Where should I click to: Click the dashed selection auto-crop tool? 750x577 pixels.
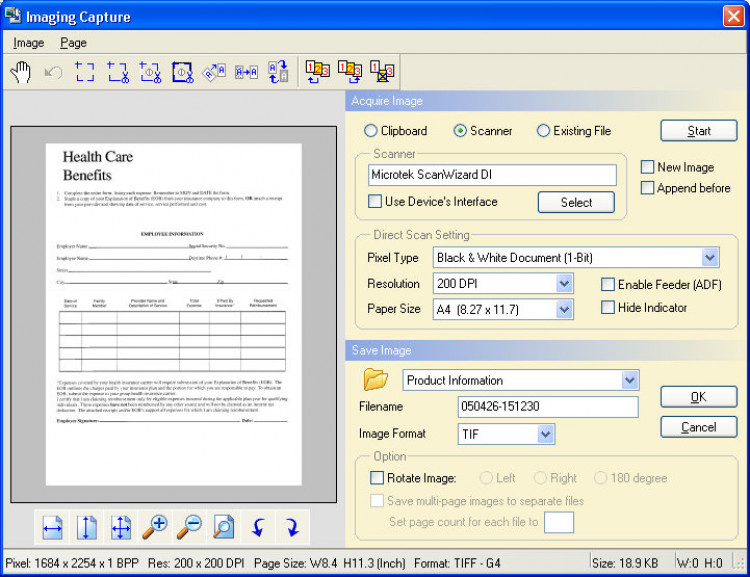coord(150,72)
